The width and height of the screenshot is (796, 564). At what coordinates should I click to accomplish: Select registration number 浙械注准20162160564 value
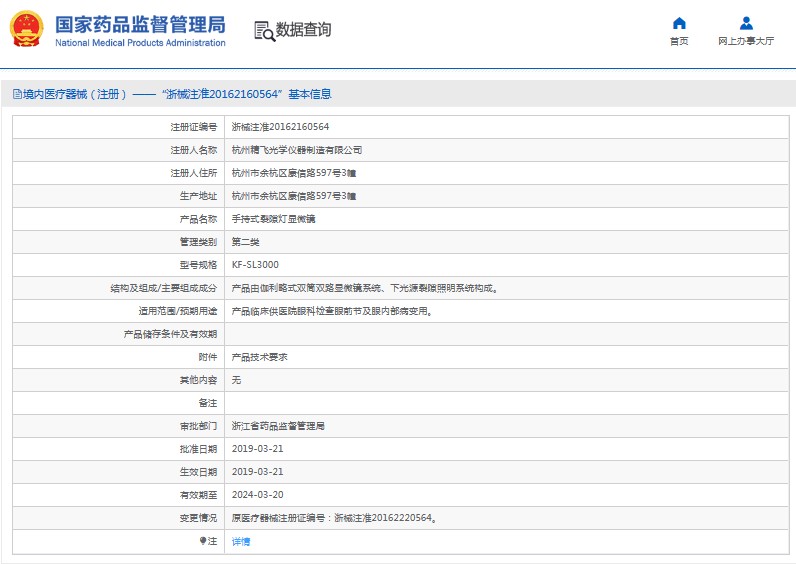(x=280, y=126)
